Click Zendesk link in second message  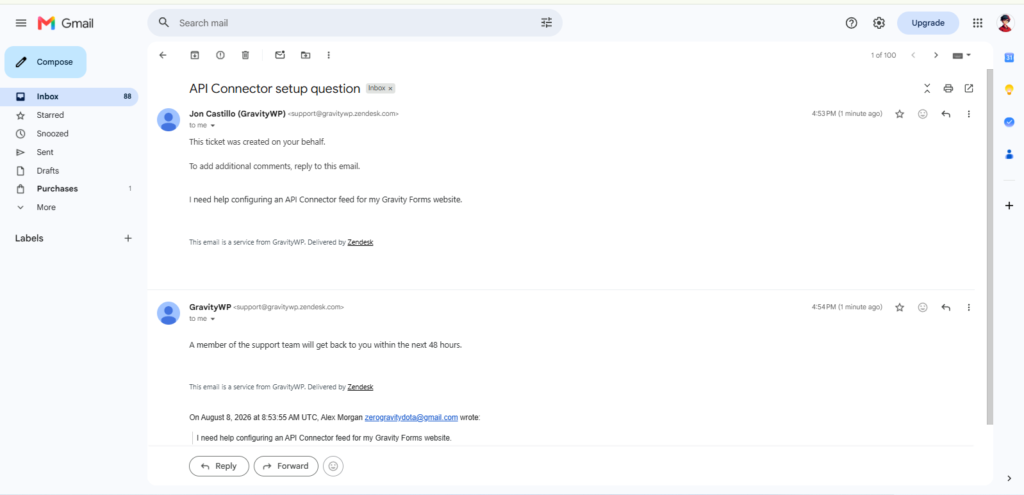pos(360,387)
